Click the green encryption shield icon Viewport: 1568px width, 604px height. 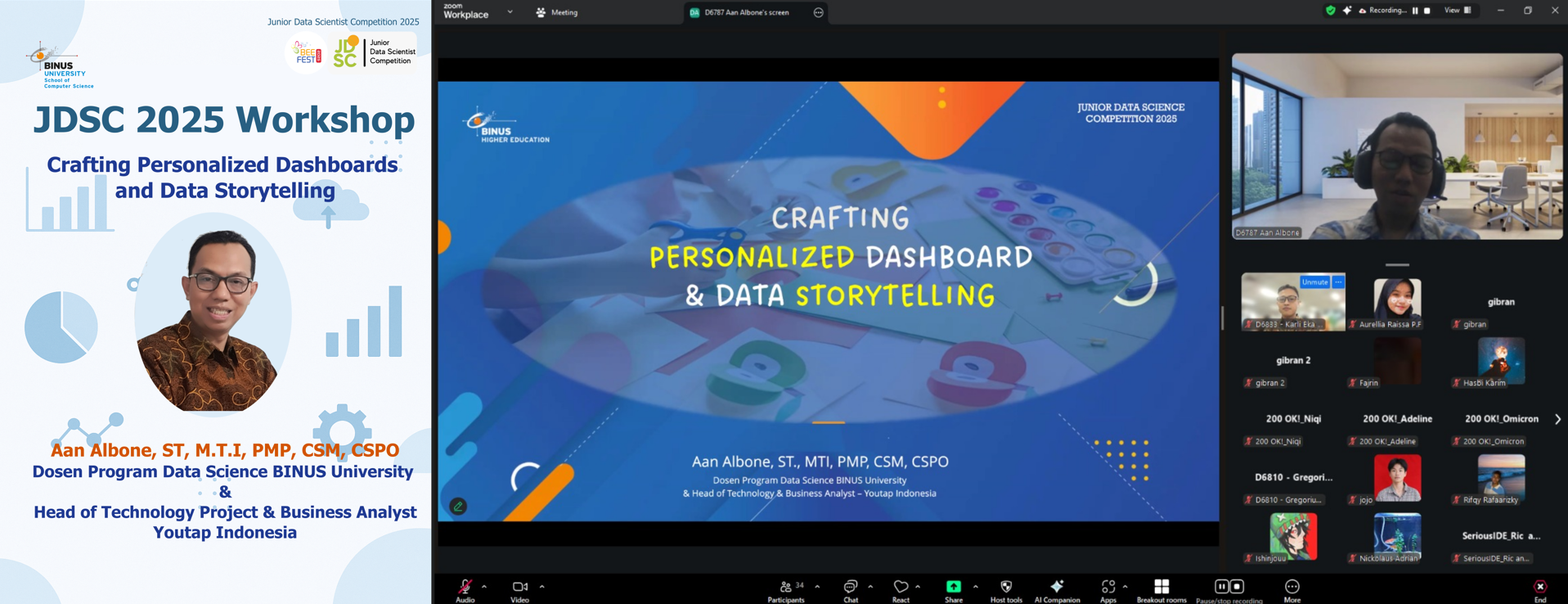click(1331, 11)
